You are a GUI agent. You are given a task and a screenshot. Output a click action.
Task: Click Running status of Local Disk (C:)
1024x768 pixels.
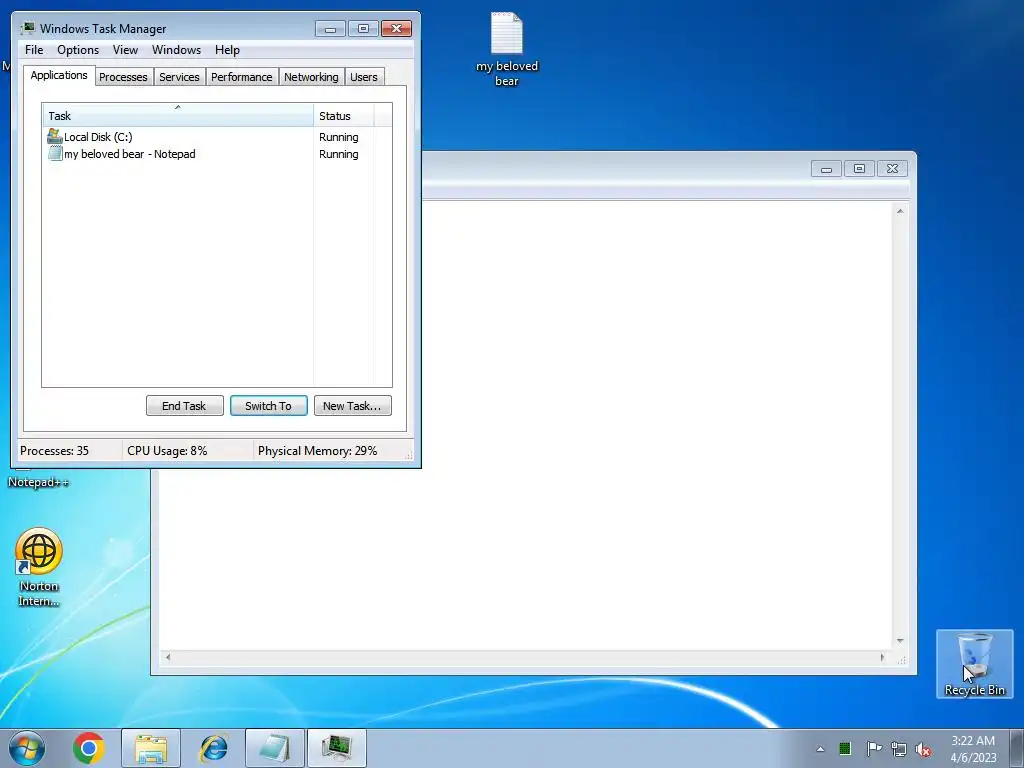(x=338, y=137)
